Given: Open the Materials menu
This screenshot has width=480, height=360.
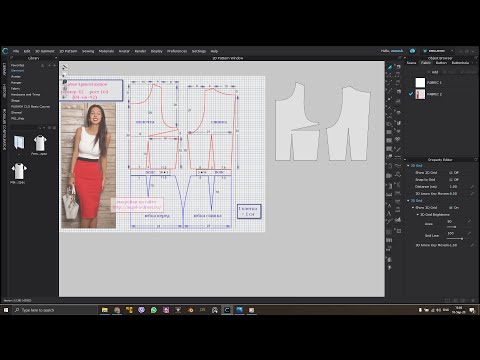Looking at the screenshot, I should [x=106, y=51].
